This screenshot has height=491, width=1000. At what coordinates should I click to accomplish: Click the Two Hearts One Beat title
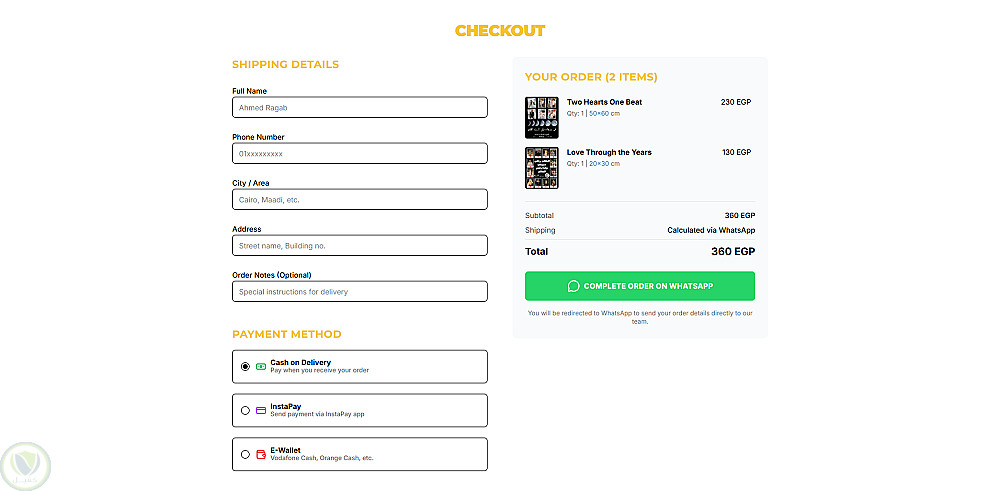[x=604, y=102]
